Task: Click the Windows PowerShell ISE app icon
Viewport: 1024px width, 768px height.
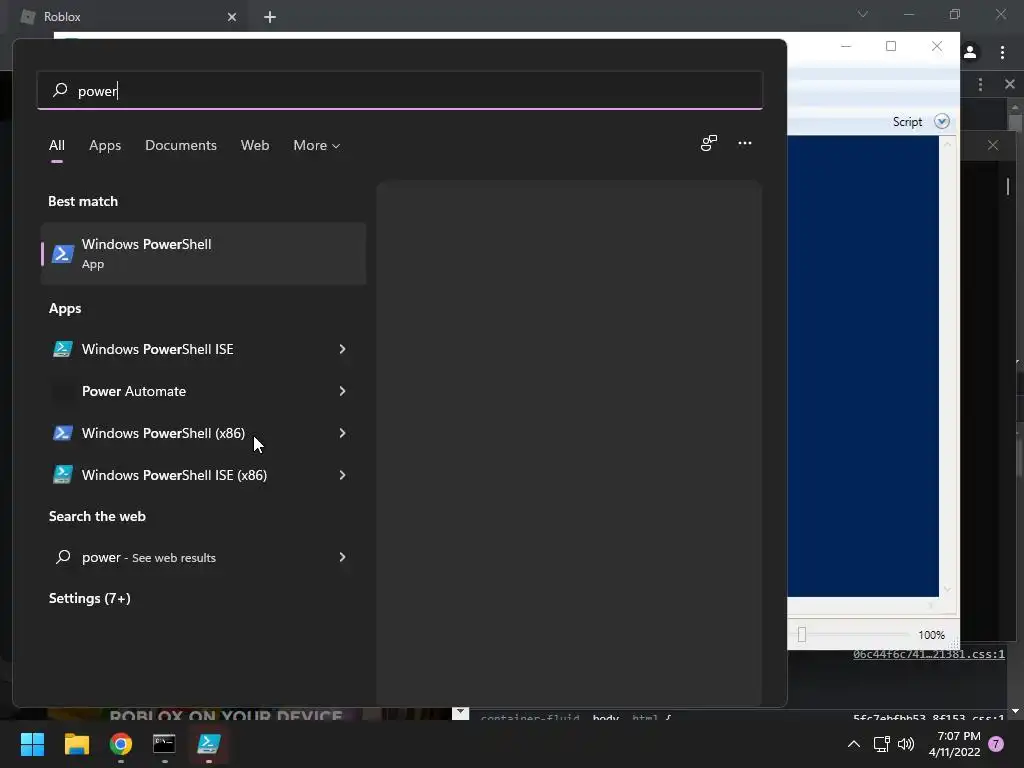Action: pos(63,349)
